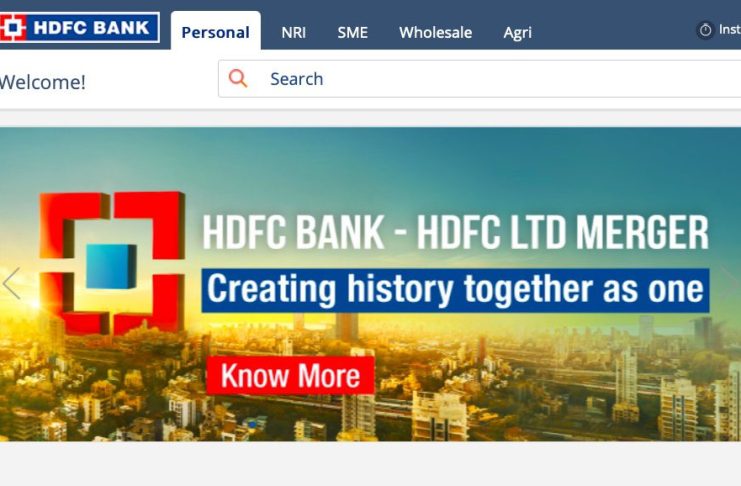Click the Welcome! greeting text
741x486 pixels.
[43, 82]
